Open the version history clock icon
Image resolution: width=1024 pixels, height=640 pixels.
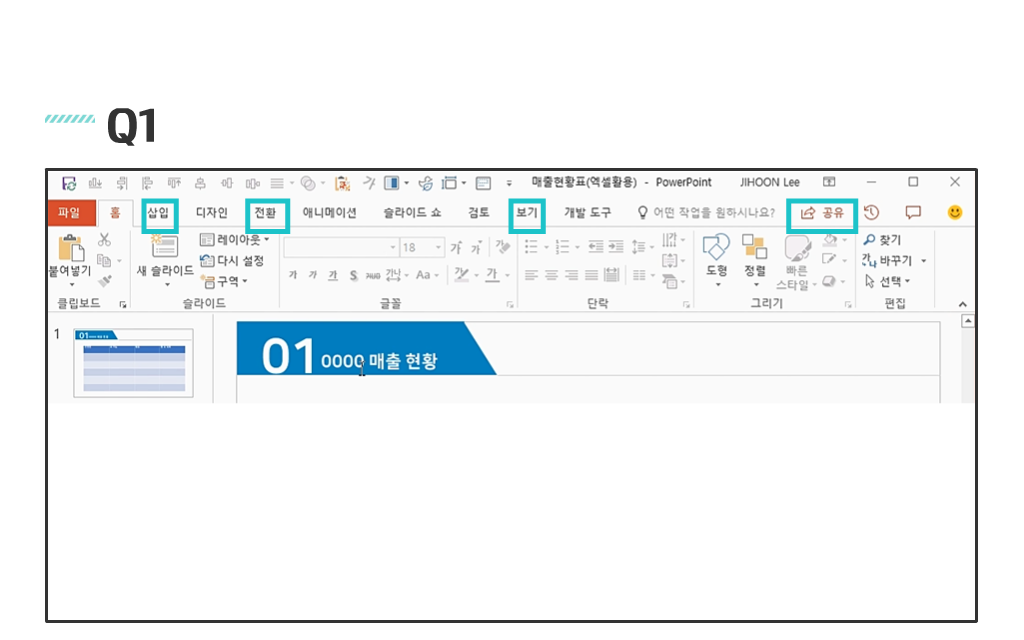pyautogui.click(x=871, y=212)
